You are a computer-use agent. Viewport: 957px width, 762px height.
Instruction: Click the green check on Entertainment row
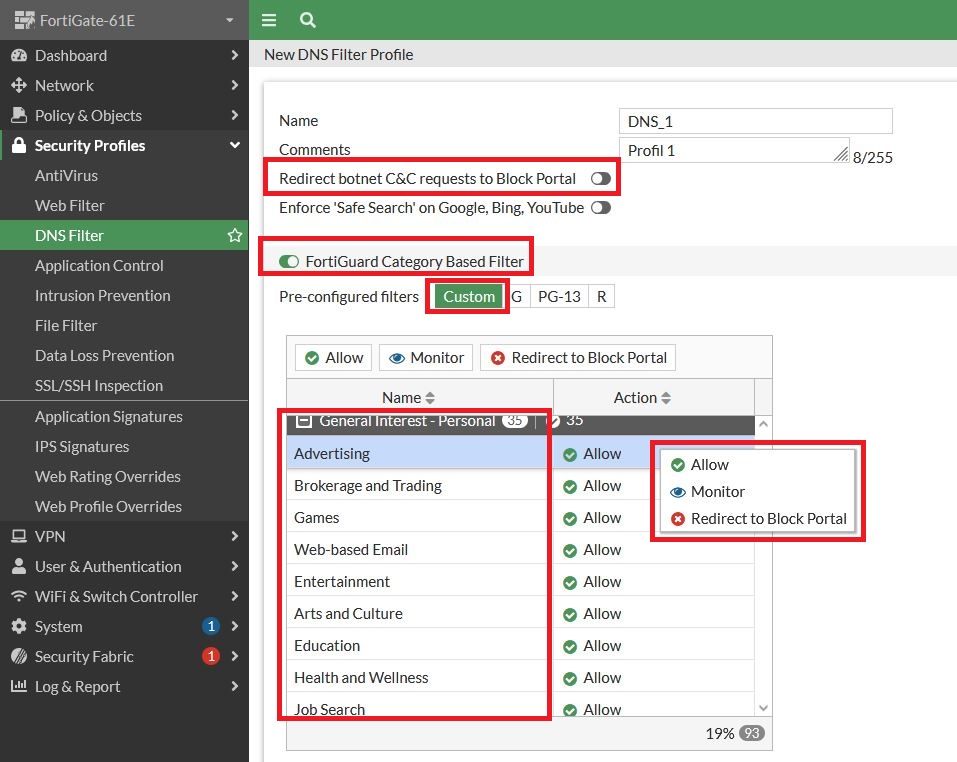coord(570,583)
